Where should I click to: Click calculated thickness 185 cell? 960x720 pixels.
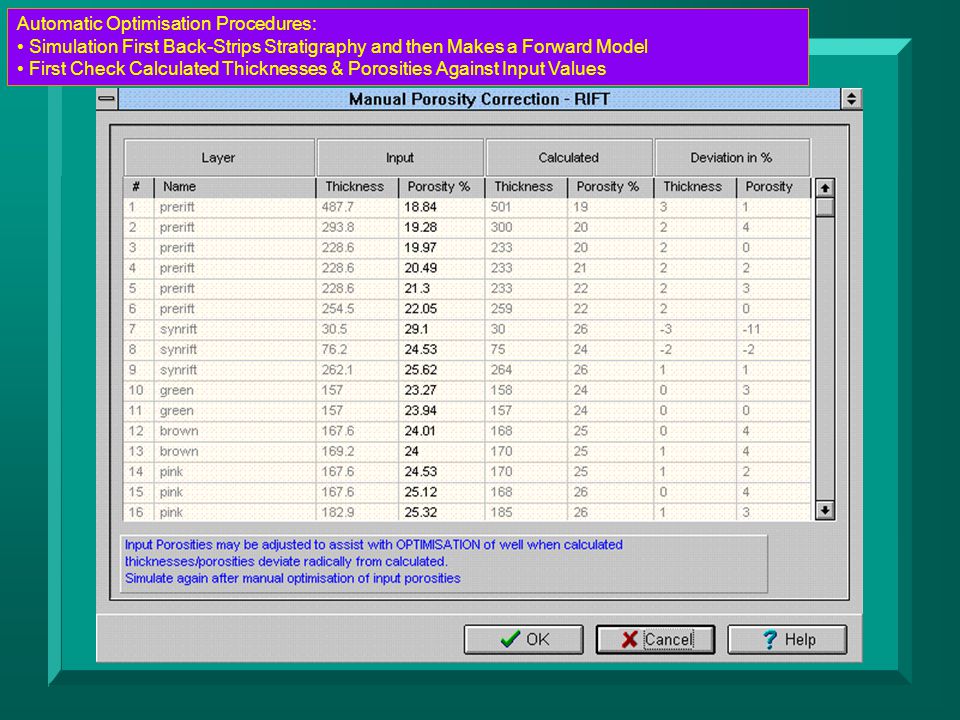527,512
